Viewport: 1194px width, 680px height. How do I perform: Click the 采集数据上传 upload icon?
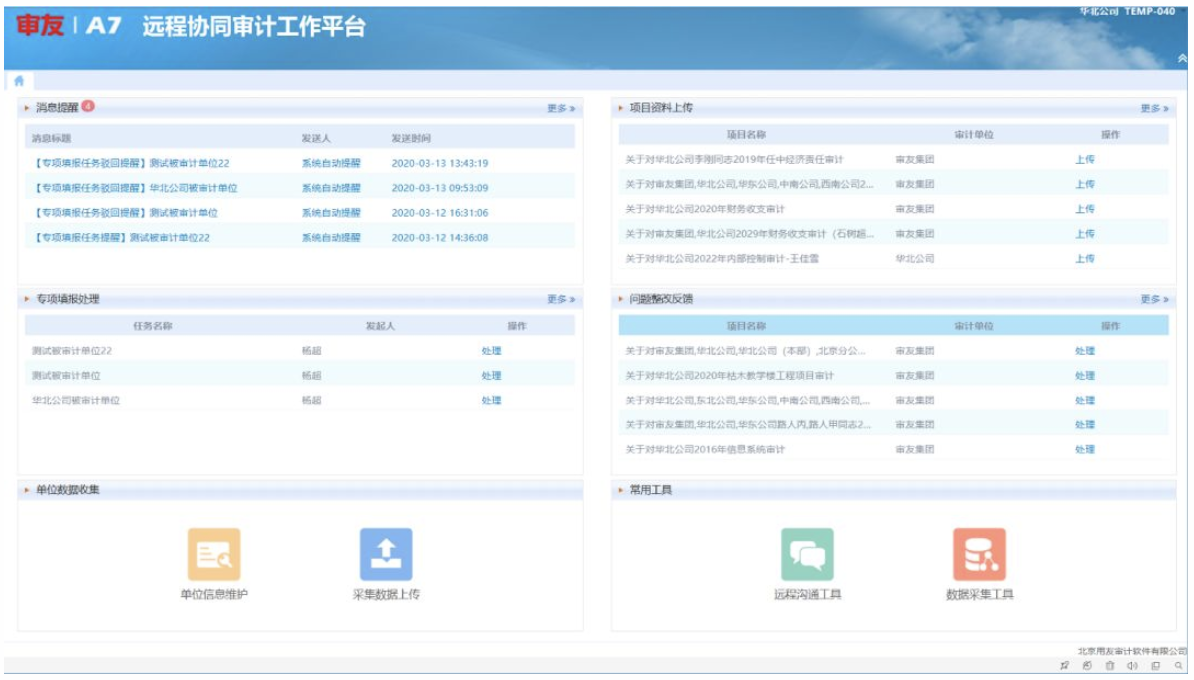386,554
